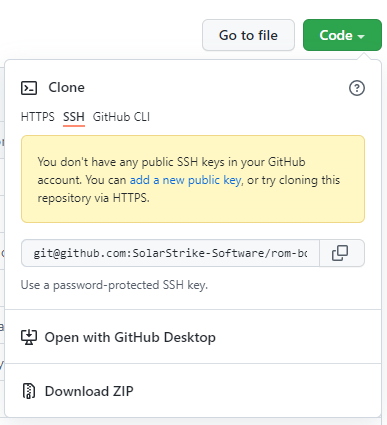Select the Download ZIP text
The image size is (387, 425).
coord(89,391)
